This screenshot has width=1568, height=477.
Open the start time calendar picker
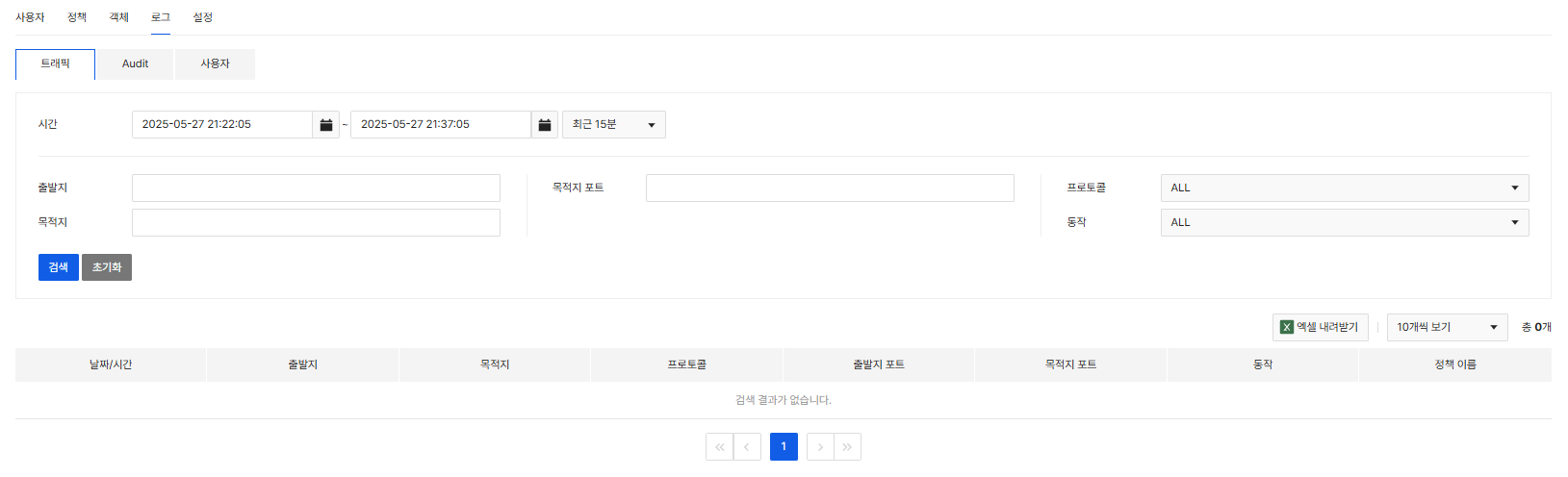coord(326,125)
